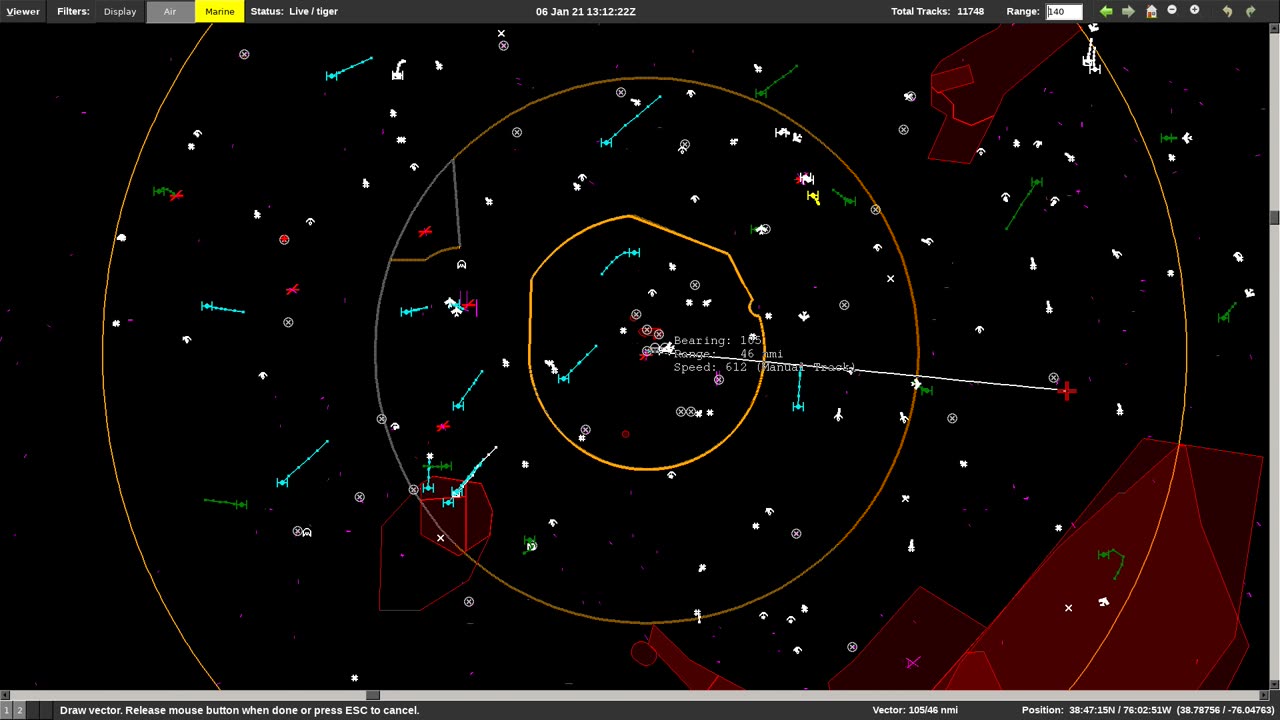
Task: Go to previous view with green left arrow
Action: click(1106, 11)
